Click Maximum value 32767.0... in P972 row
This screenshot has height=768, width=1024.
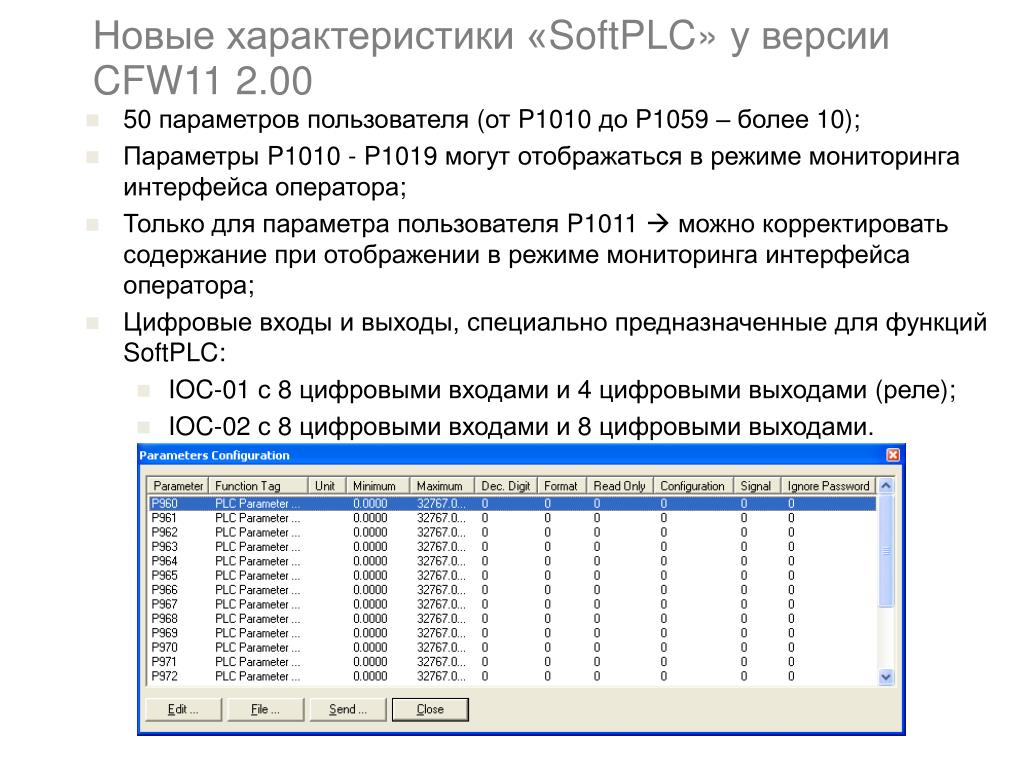click(441, 676)
